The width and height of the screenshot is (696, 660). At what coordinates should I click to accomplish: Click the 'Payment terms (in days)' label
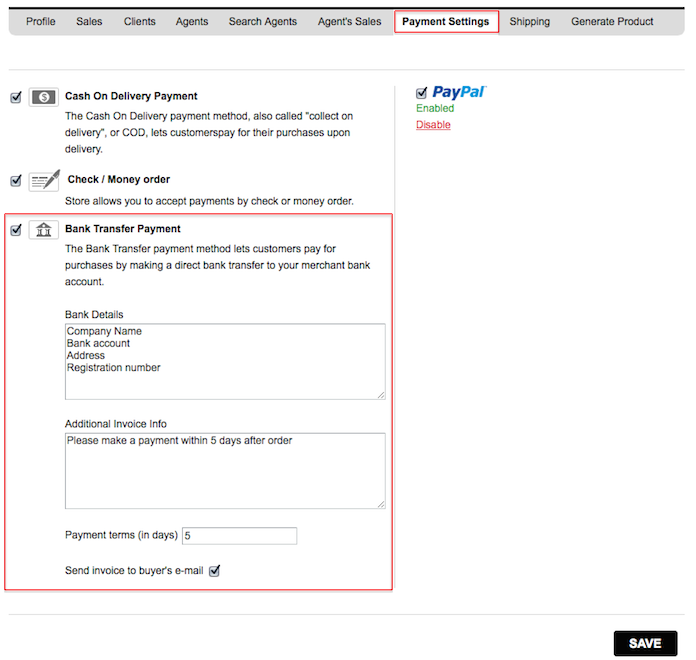[x=121, y=535]
